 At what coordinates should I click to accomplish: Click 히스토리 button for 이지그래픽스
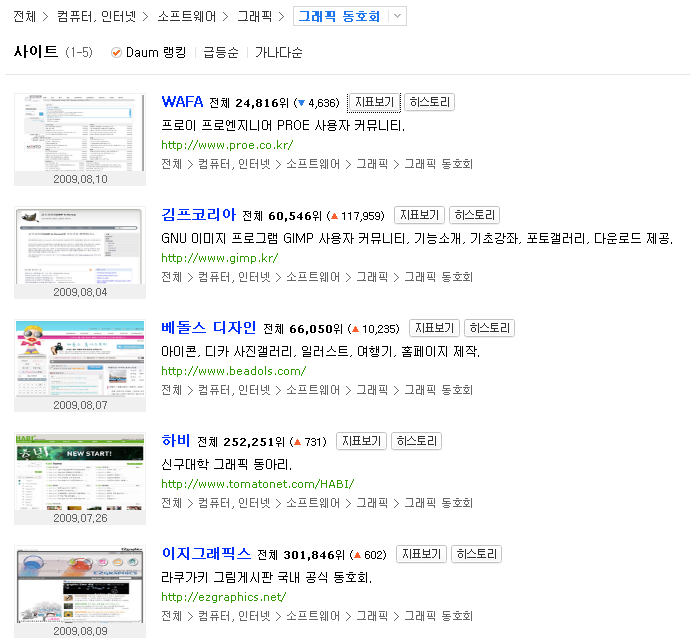477,554
